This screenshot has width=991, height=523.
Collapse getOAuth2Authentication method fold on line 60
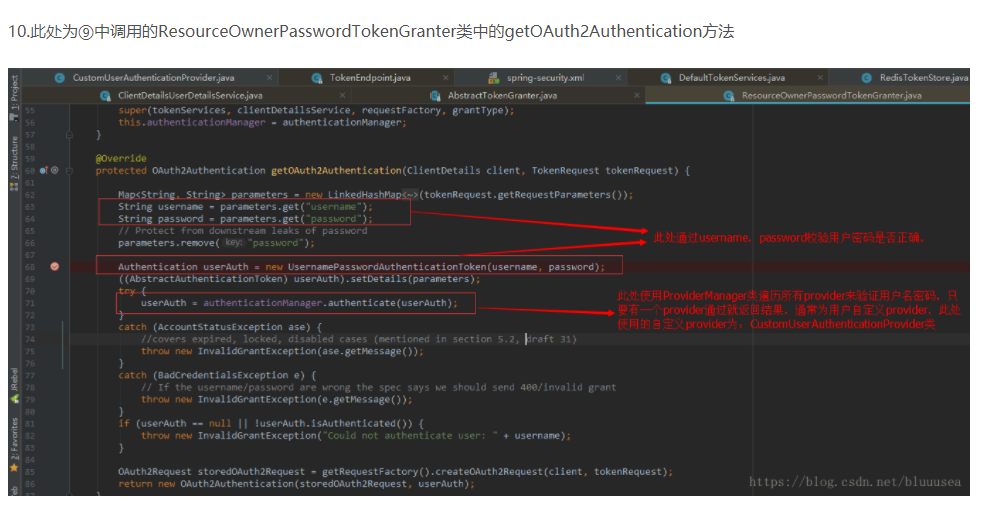tap(70, 171)
